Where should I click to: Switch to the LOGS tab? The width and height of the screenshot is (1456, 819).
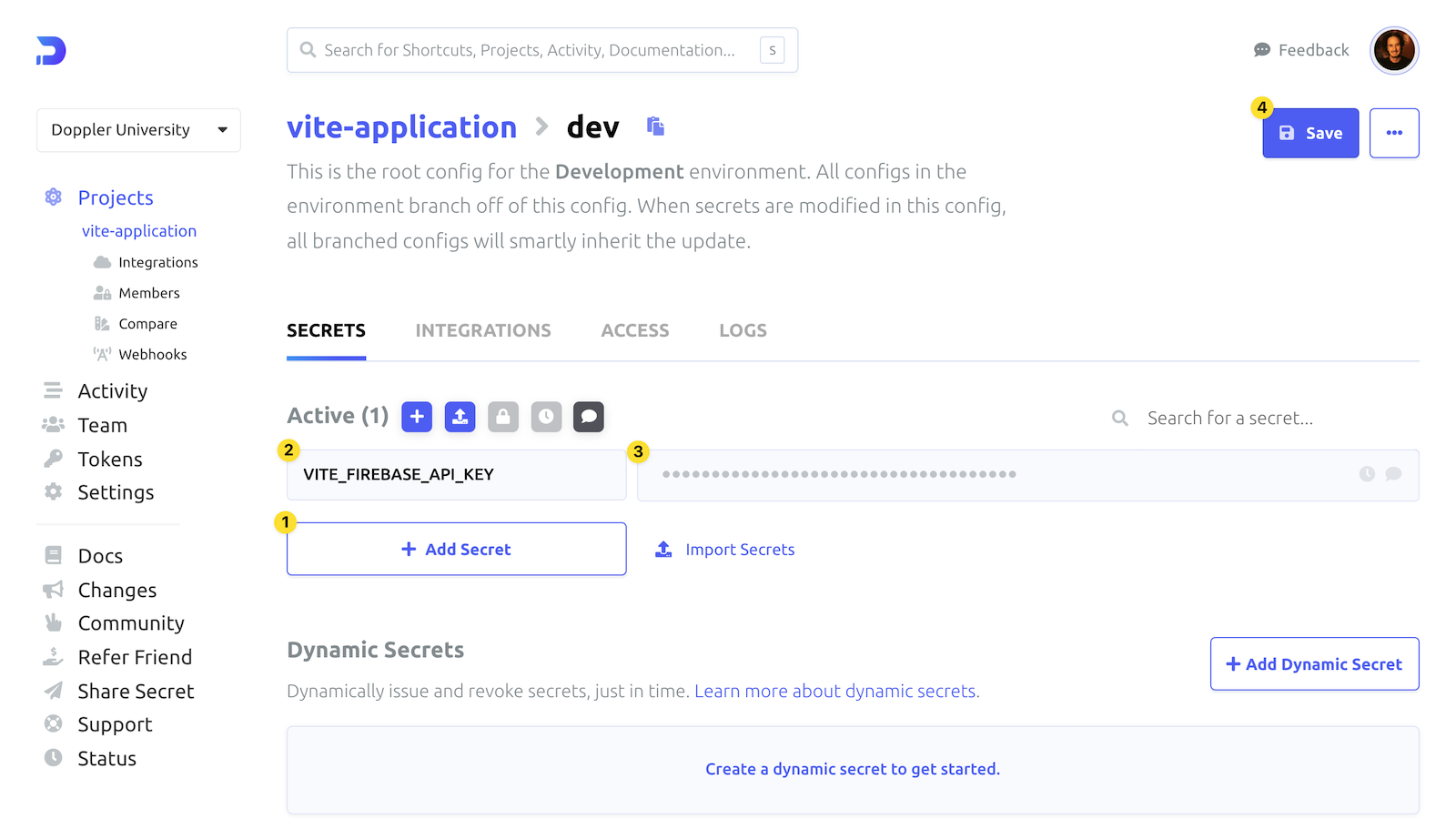(743, 330)
